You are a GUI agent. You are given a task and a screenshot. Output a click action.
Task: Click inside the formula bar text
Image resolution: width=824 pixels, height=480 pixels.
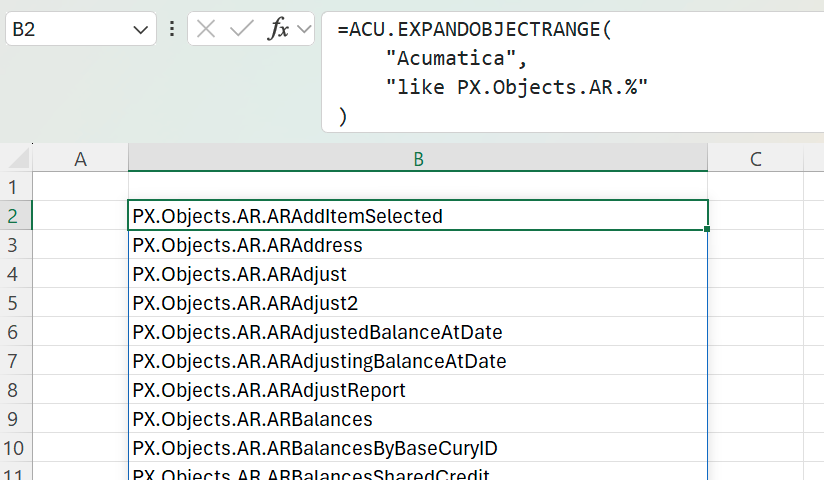coord(573,72)
